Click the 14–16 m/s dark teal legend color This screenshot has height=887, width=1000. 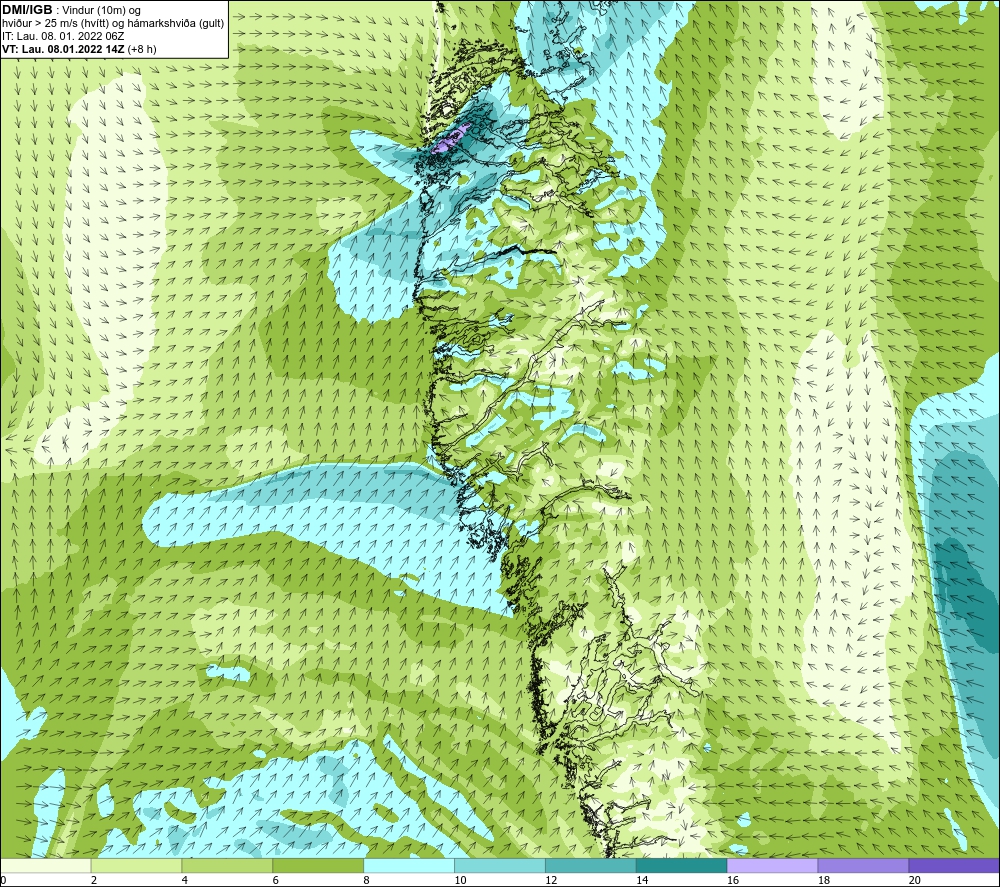coord(682,866)
